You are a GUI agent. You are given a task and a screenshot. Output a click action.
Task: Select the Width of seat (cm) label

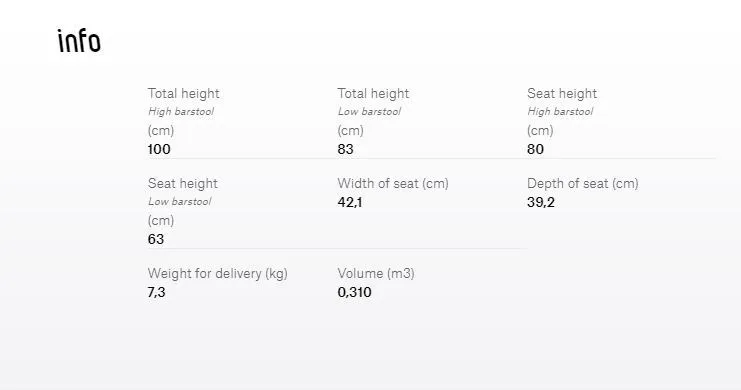[x=393, y=183]
